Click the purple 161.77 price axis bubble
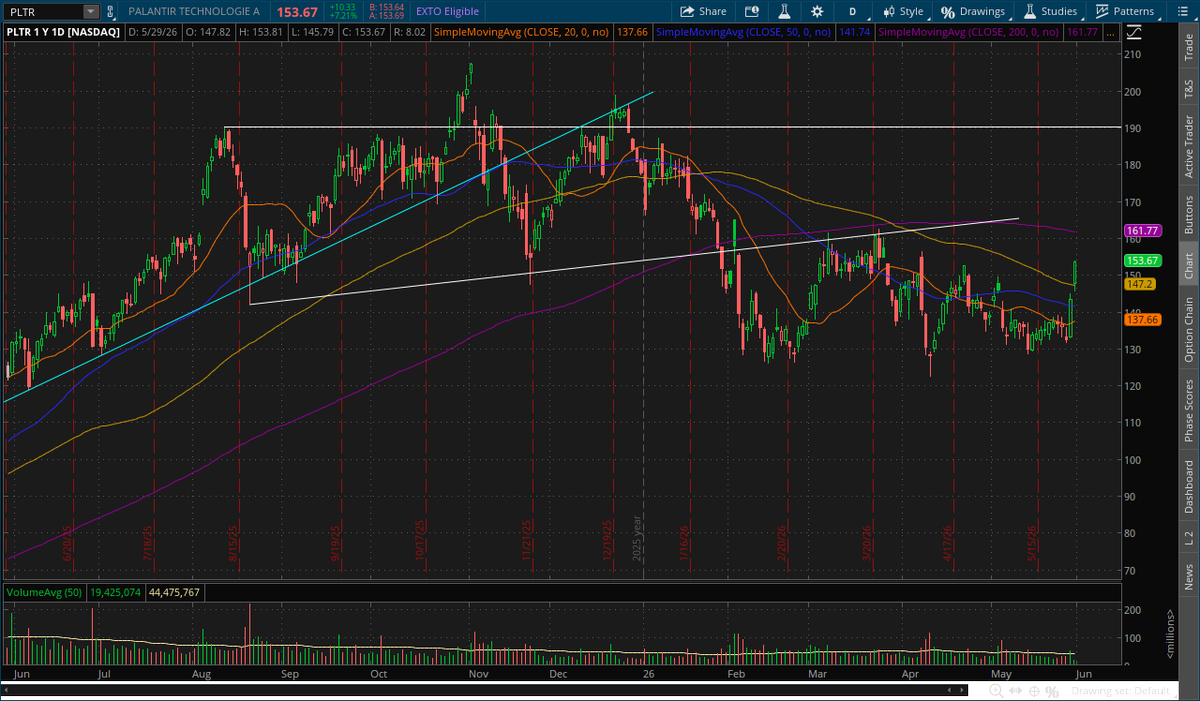This screenshot has height=701, width=1200. (x=1142, y=230)
